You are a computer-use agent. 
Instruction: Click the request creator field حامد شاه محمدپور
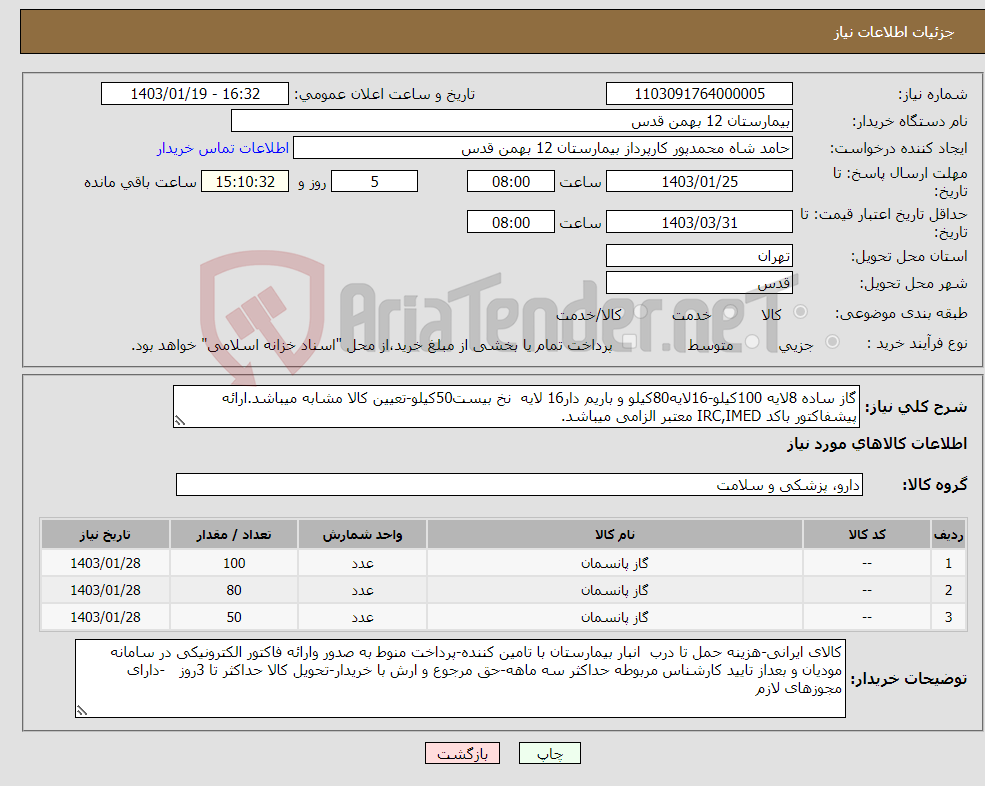(543, 148)
